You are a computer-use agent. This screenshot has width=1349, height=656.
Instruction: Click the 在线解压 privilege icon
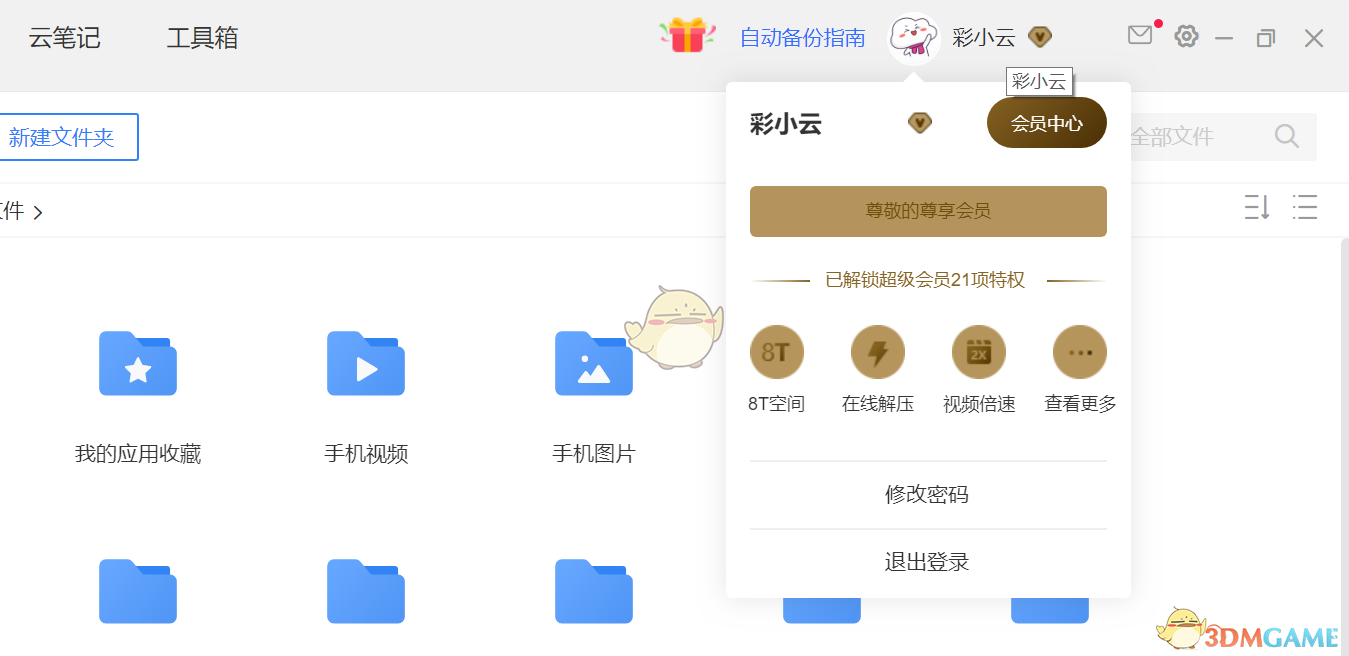point(878,352)
